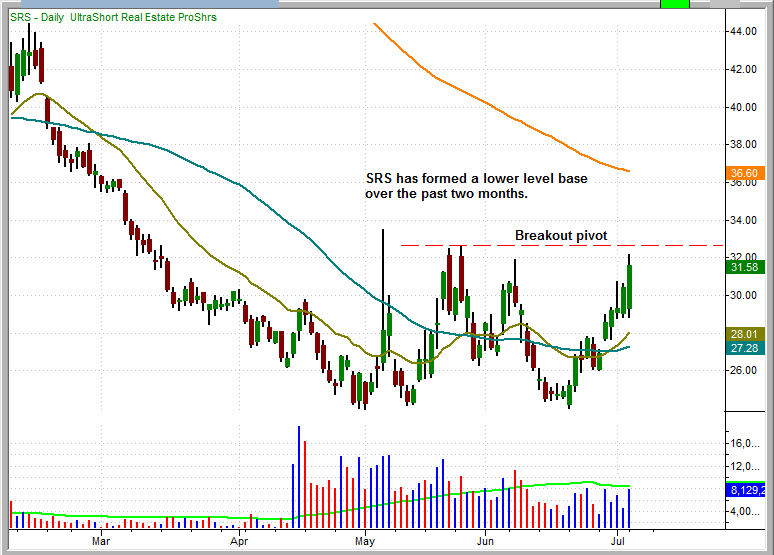Click the SRS - Daily chart title
This screenshot has width=774, height=555.
[x=112, y=17]
